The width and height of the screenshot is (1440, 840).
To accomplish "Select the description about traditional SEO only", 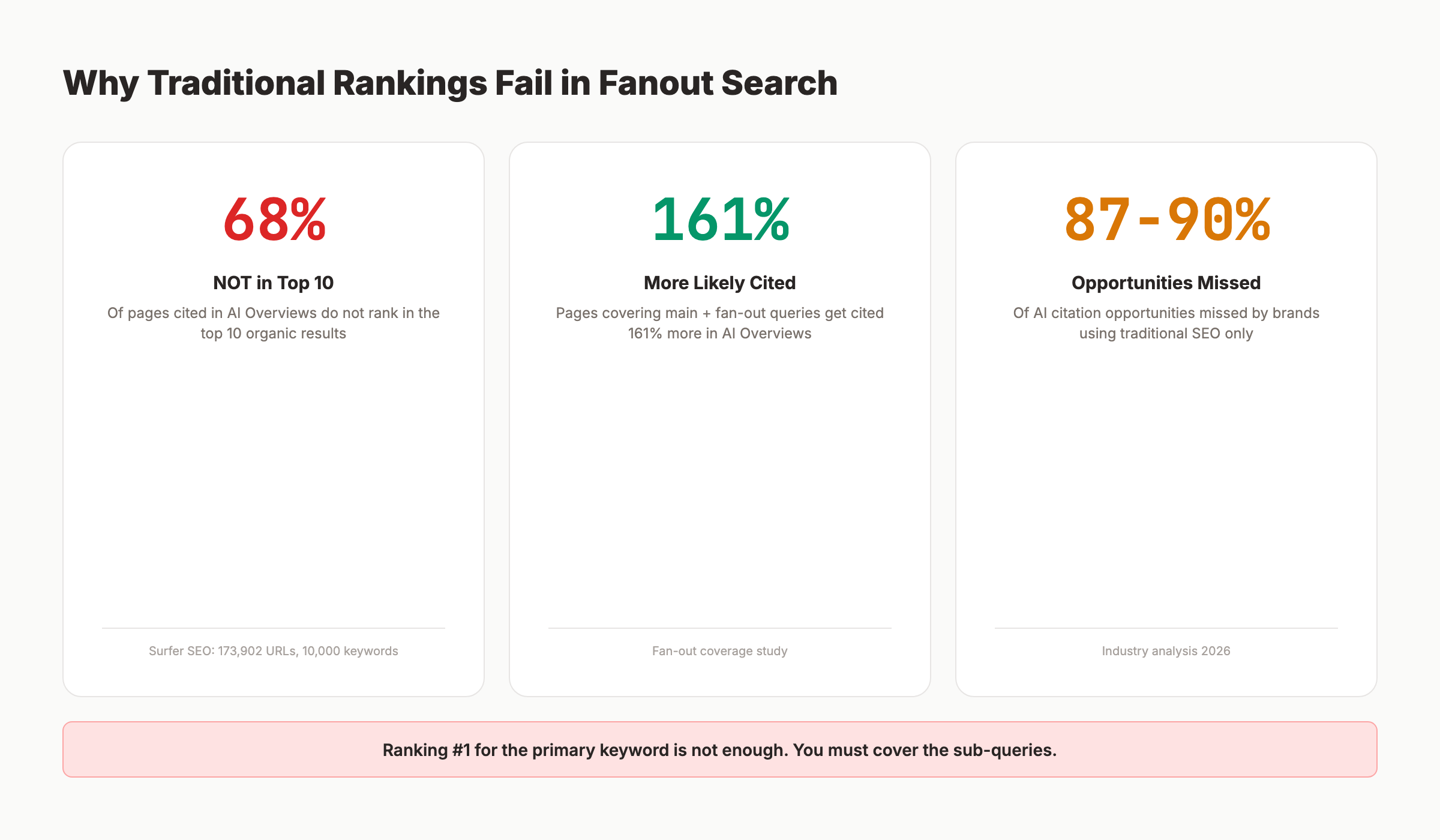I will 1166,323.
